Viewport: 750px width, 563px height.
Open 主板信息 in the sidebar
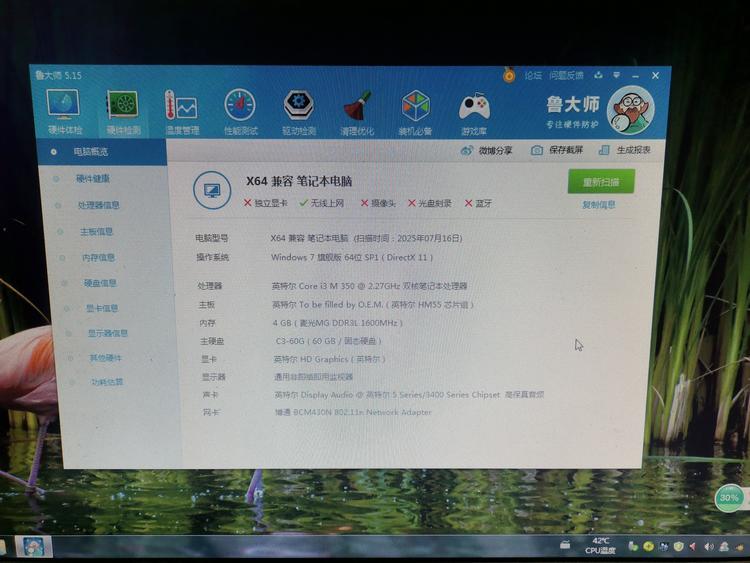pyautogui.click(x=96, y=232)
